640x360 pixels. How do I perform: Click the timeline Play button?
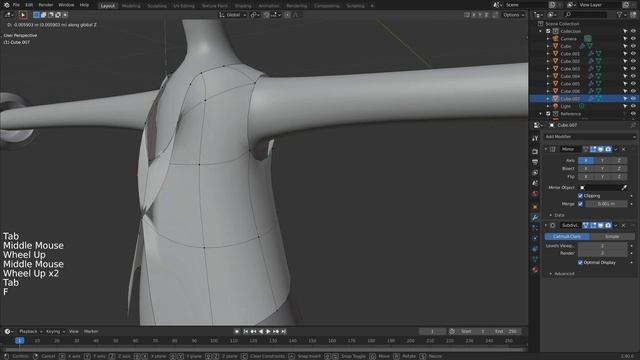coord(268,331)
